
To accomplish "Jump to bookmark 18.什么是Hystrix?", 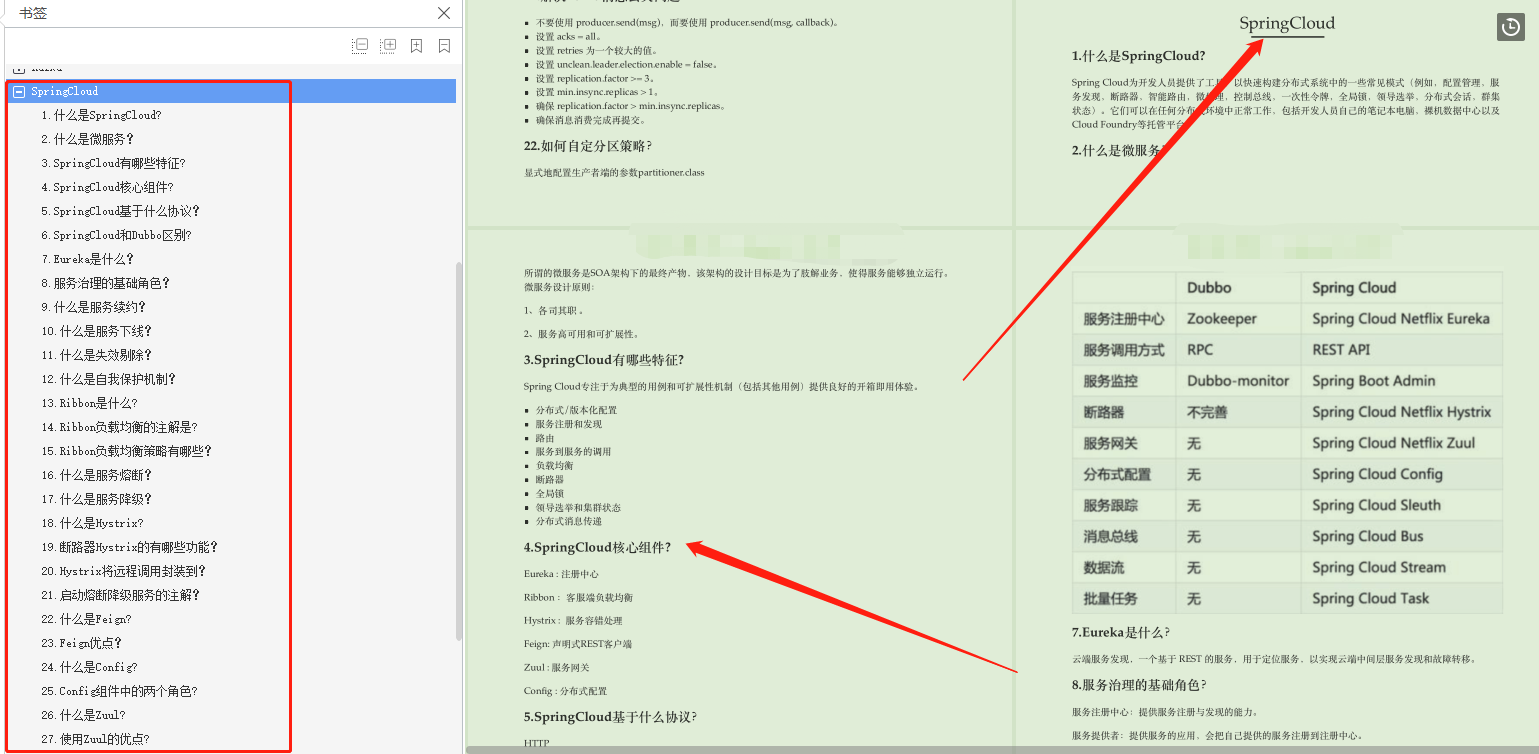I will pyautogui.click(x=92, y=523).
